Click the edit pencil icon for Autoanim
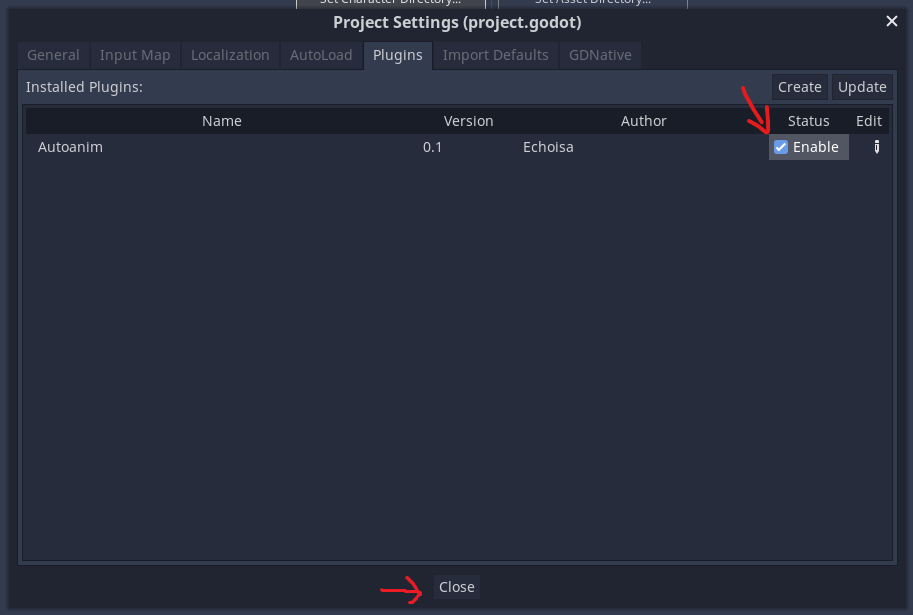Image resolution: width=913 pixels, height=615 pixels. tap(876, 147)
